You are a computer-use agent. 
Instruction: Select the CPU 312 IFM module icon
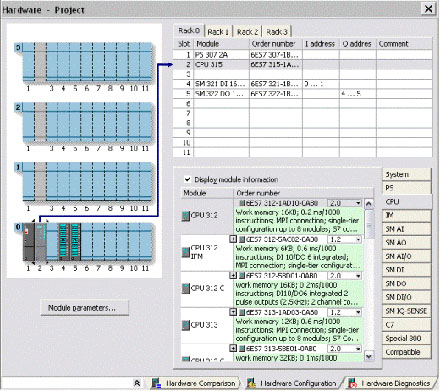click(x=186, y=252)
